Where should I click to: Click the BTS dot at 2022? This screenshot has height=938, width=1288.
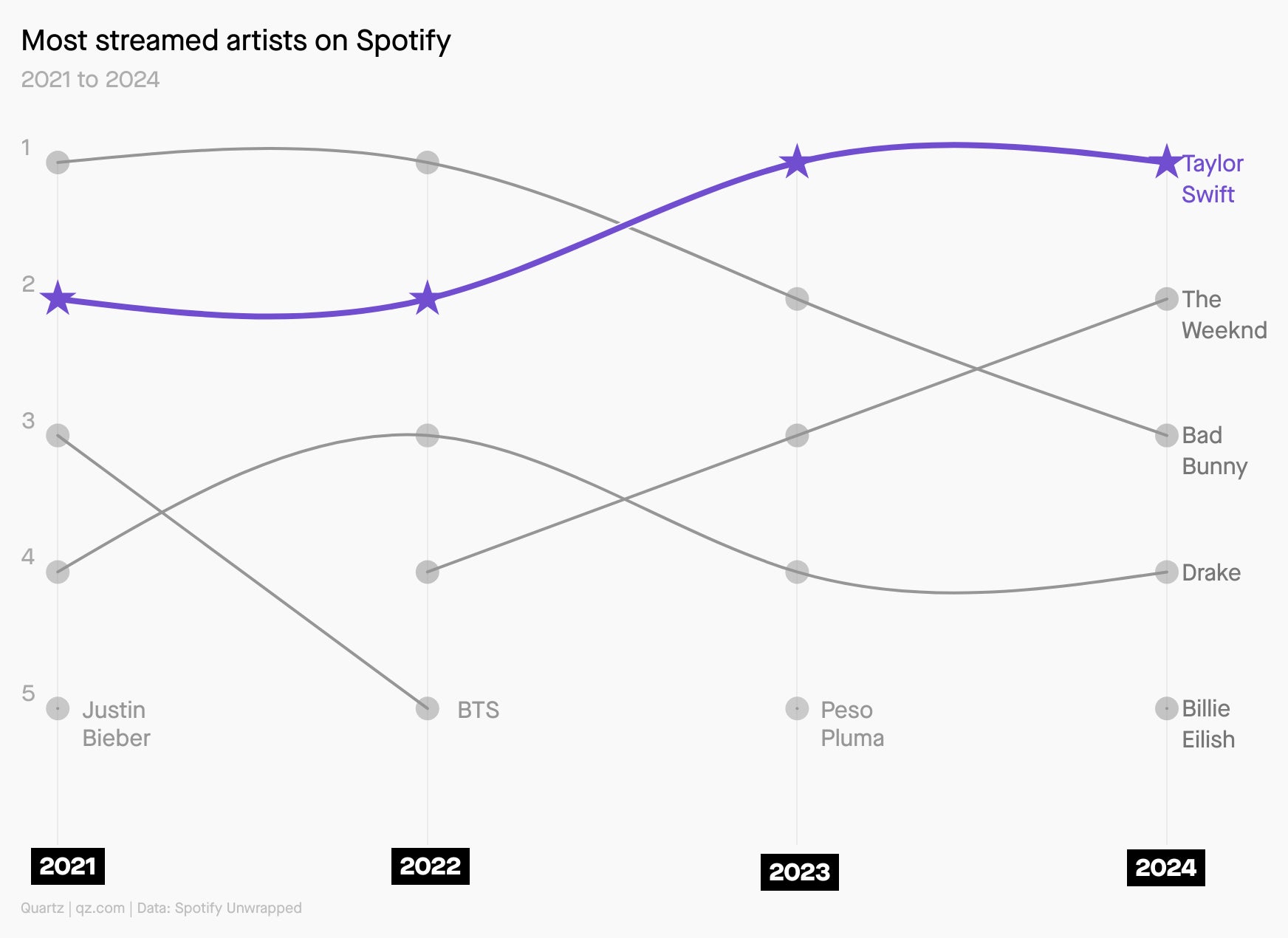(x=427, y=708)
